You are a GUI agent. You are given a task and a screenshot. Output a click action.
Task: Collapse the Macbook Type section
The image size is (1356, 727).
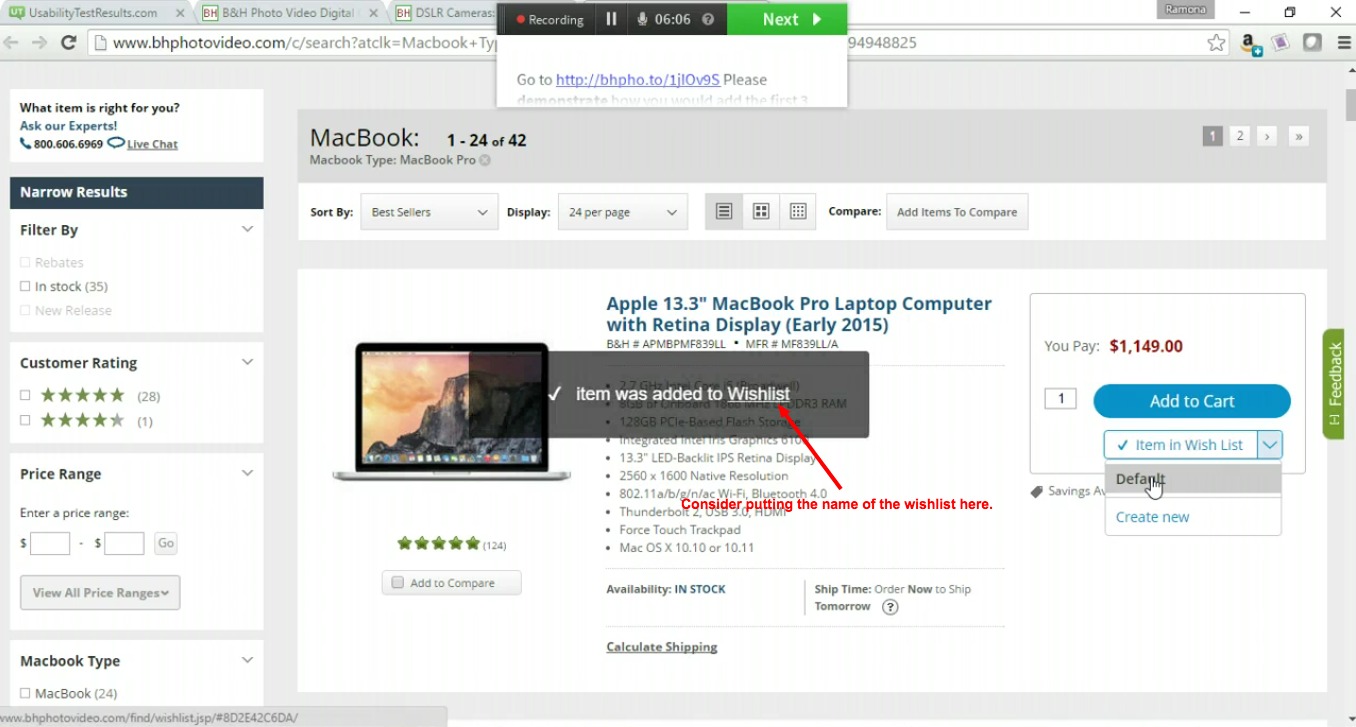point(247,660)
